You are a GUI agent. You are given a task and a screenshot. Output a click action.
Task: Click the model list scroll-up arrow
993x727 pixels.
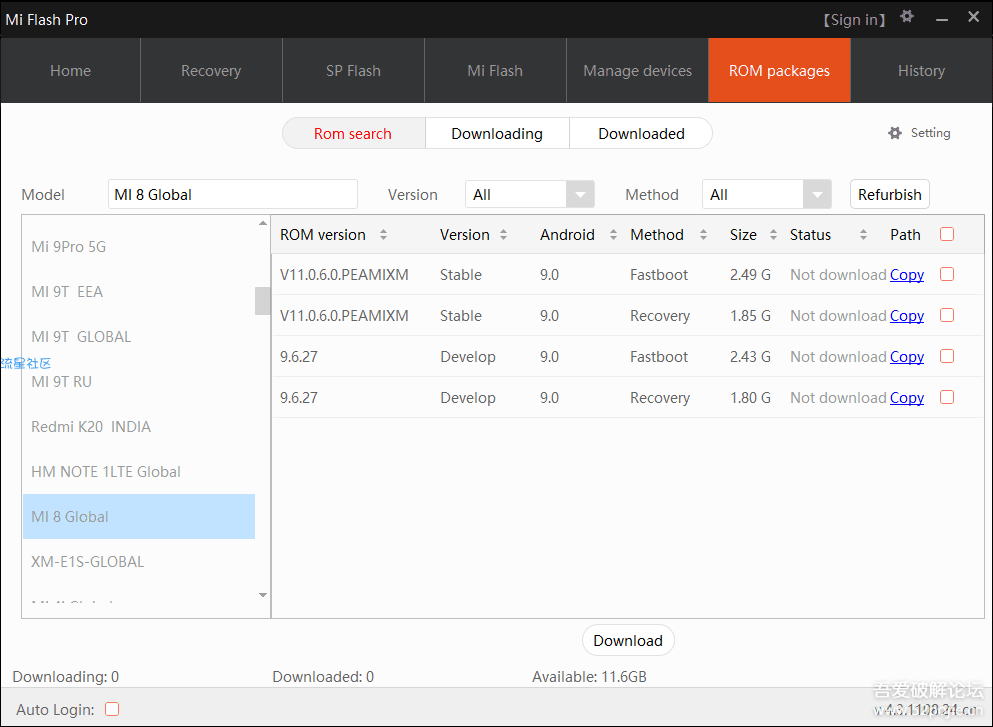tap(263, 223)
